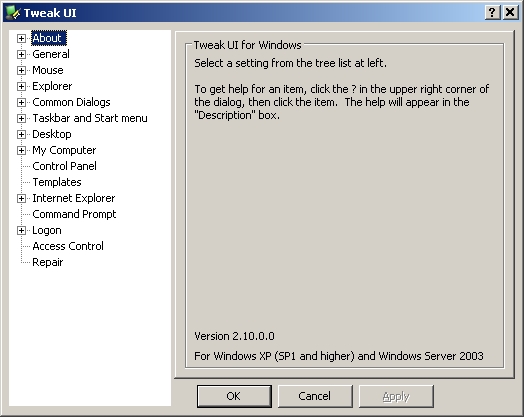Close the Tweak UI dialog

pos(510,13)
